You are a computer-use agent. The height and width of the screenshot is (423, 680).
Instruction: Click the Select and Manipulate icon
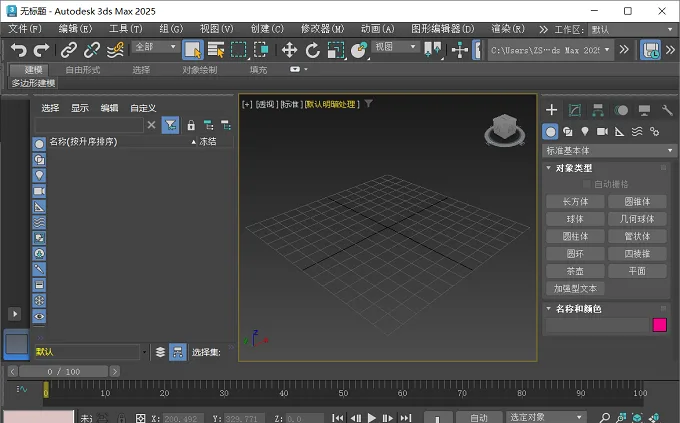[460, 50]
